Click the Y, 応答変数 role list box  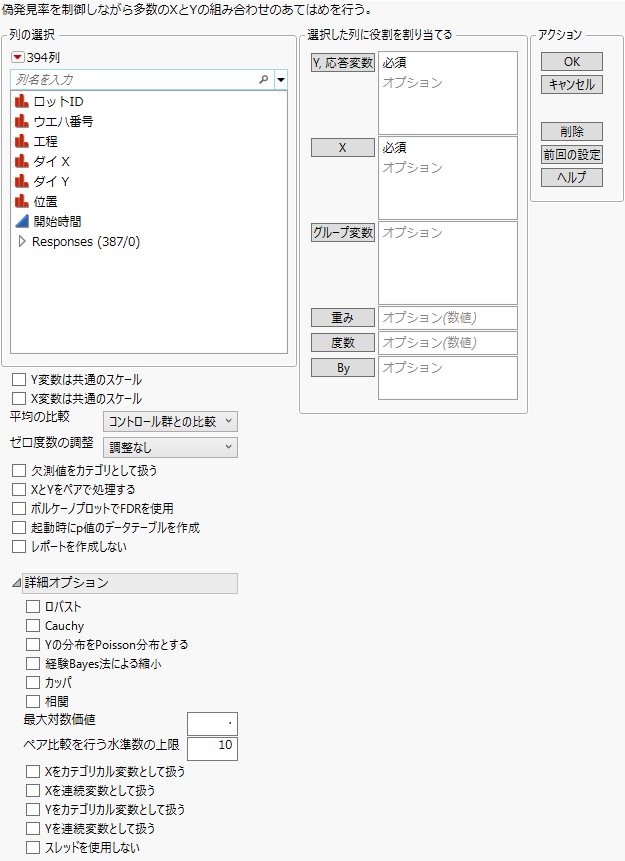[x=448, y=93]
